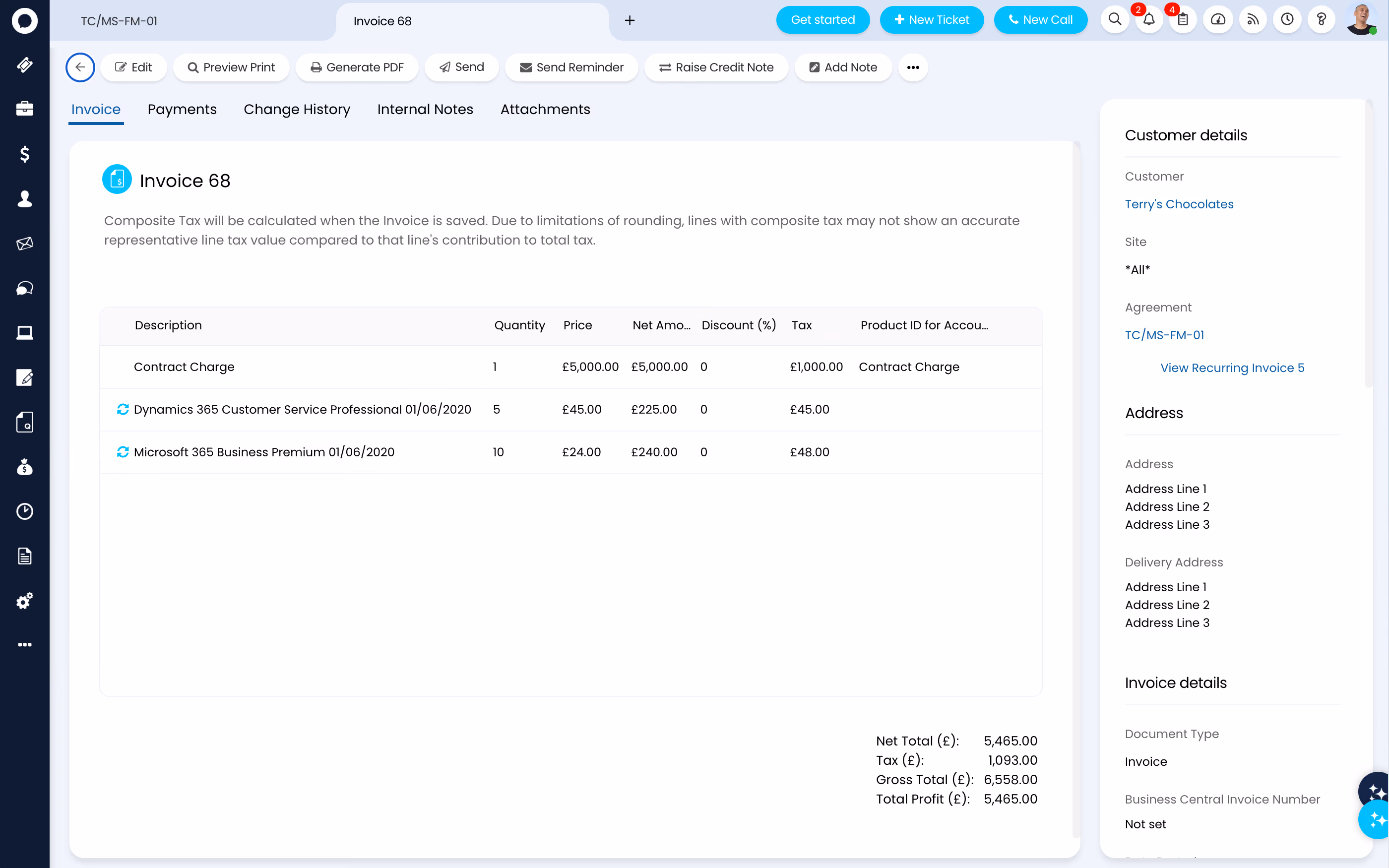Click the Contract Charge description cell
This screenshot has width=1389, height=868.
pyautogui.click(x=184, y=367)
